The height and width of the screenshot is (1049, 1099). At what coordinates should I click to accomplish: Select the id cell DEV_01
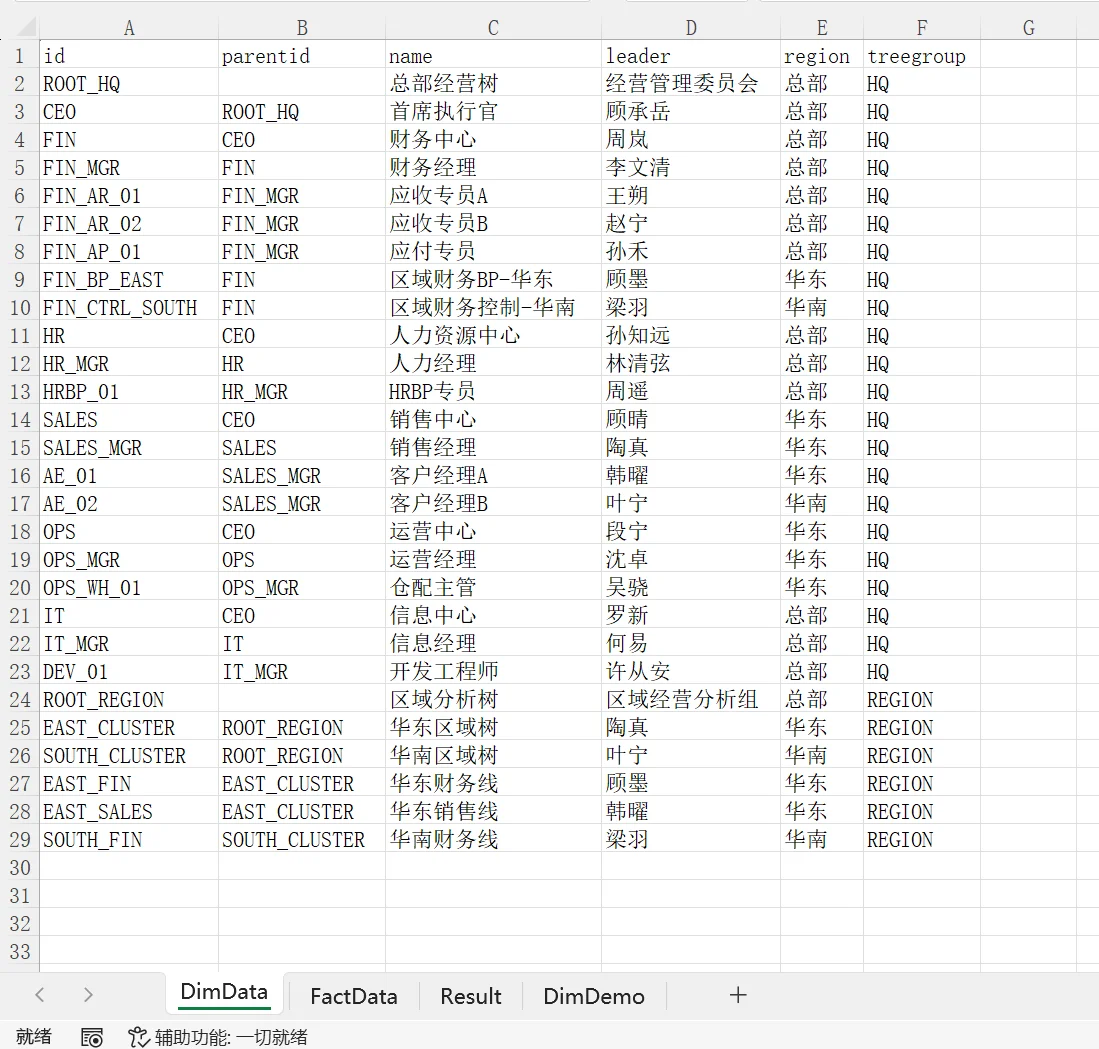pyautogui.click(x=129, y=671)
